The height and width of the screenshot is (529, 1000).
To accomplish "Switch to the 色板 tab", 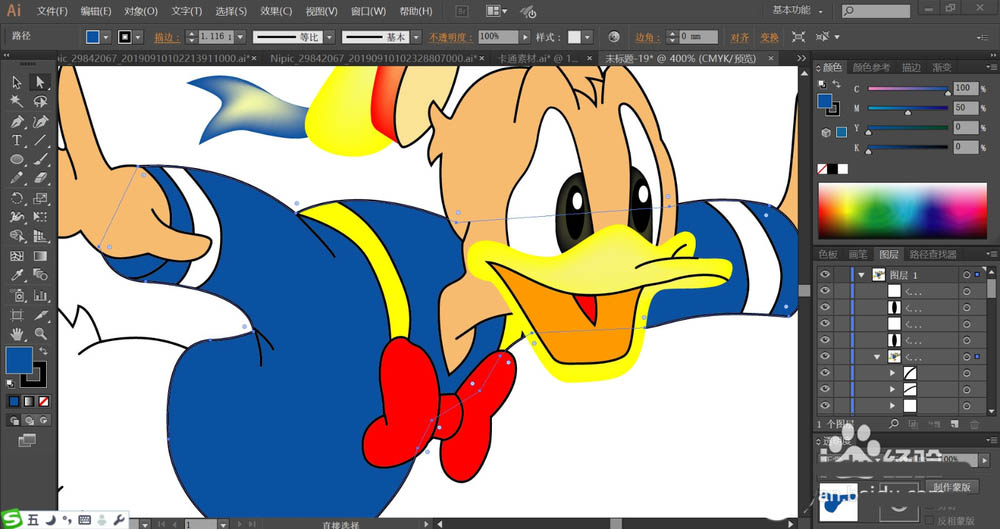I will pyautogui.click(x=828, y=254).
